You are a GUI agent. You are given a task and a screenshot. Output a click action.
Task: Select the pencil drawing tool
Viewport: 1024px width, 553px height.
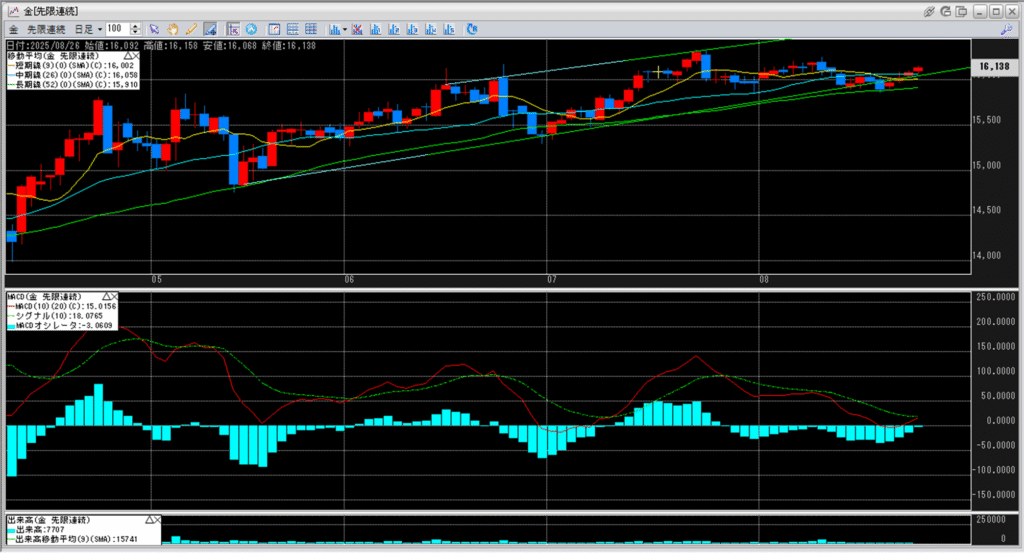191,29
